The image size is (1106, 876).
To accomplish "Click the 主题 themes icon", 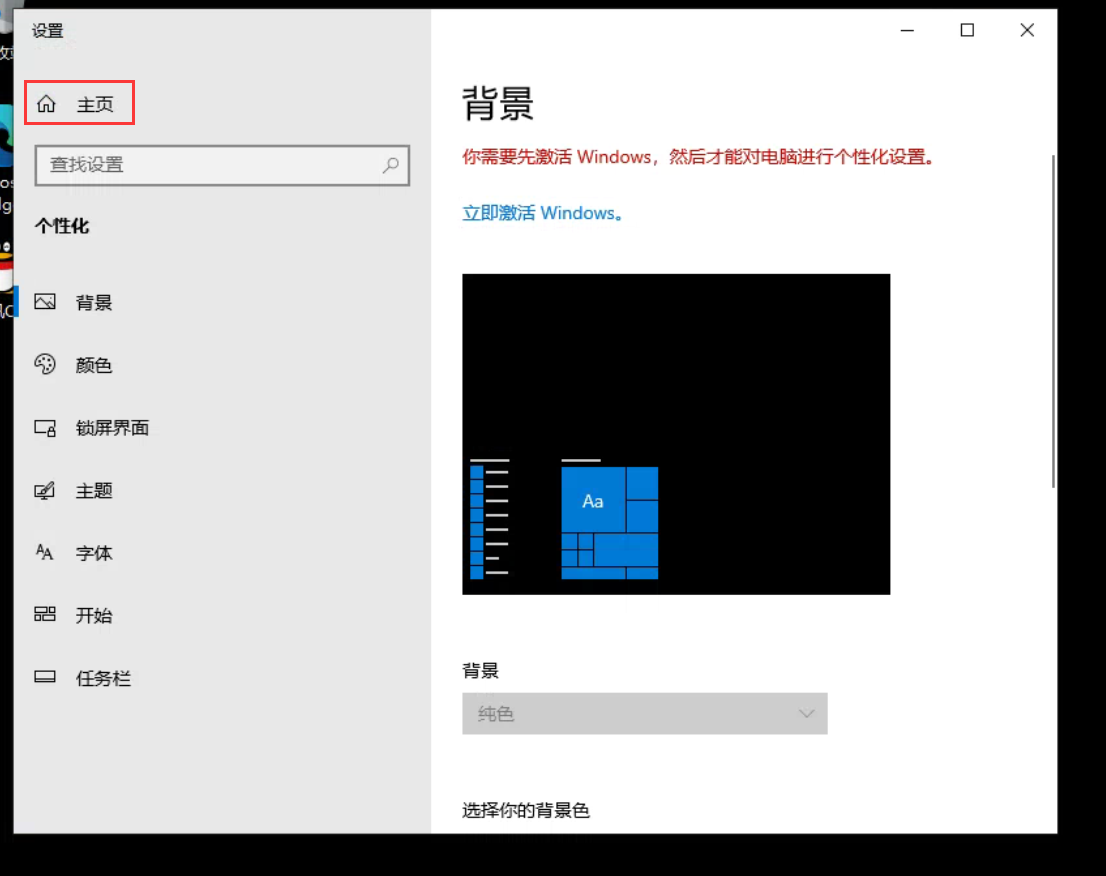I will point(45,490).
